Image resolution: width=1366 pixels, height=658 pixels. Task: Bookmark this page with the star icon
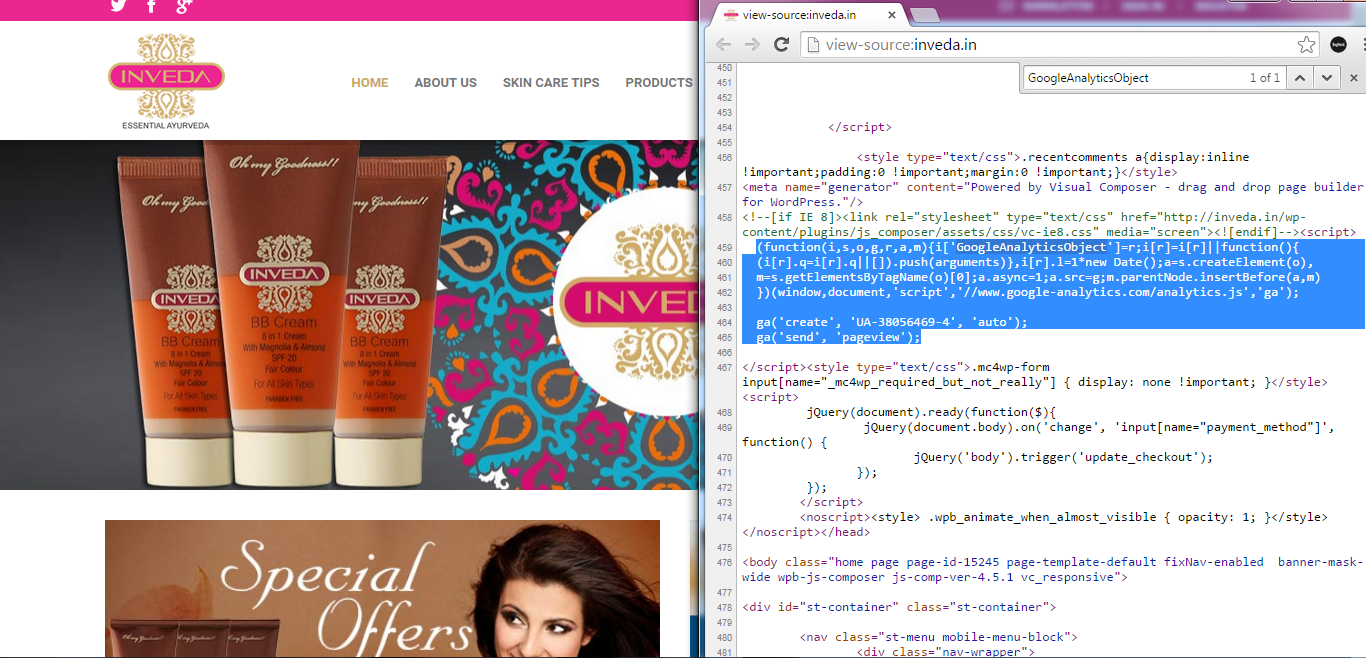coord(1306,45)
